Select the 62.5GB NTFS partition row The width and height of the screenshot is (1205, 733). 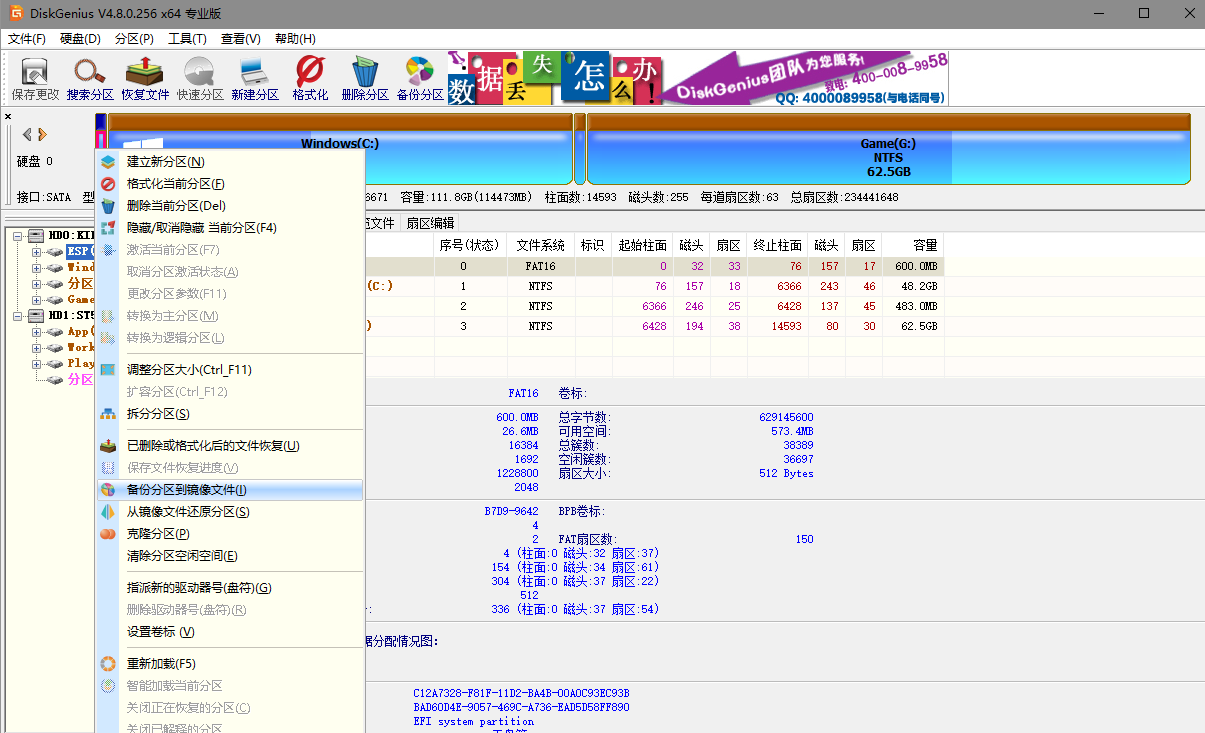654,326
